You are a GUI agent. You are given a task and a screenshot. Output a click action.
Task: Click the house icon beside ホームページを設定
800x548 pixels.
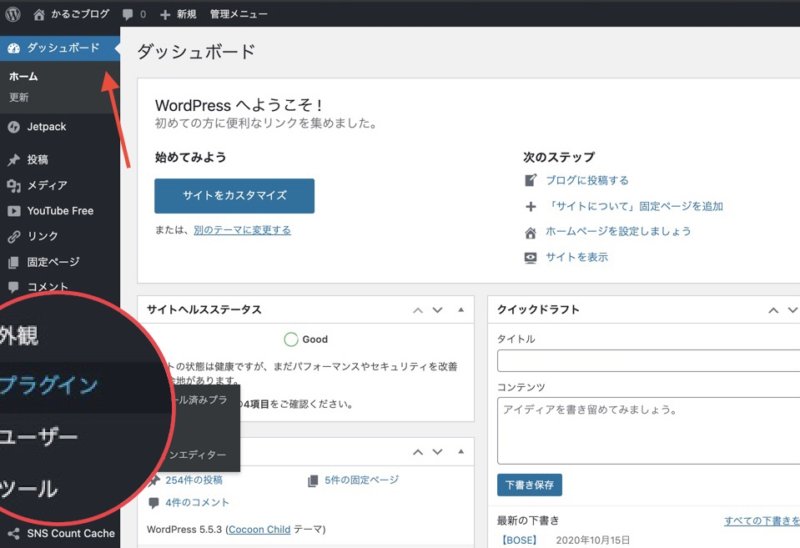[531, 233]
